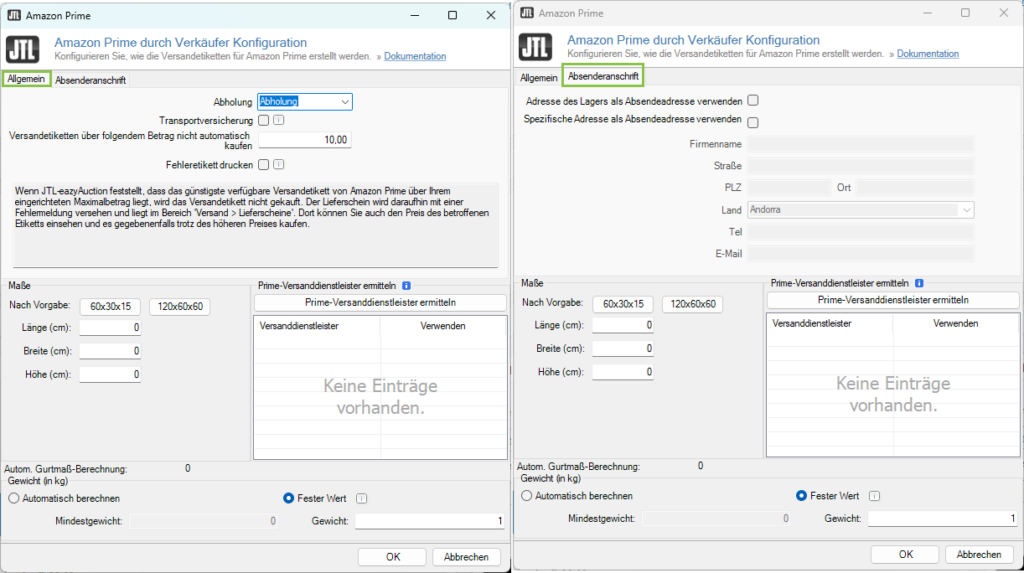This screenshot has width=1024, height=573.
Task: Click the maximum amount field showing 10,00
Action: point(305,140)
